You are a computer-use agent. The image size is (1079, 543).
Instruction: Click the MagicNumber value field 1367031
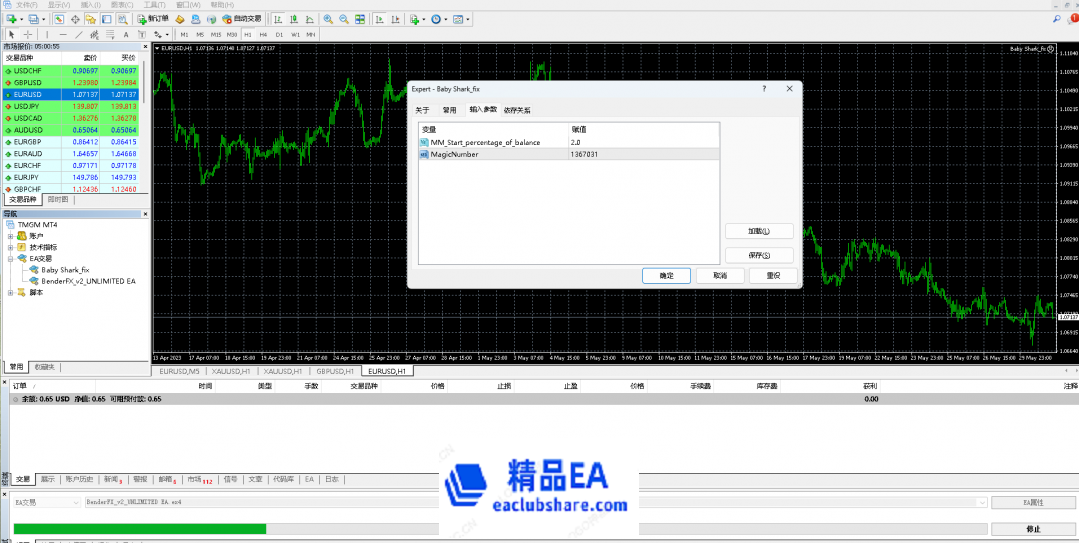point(642,154)
